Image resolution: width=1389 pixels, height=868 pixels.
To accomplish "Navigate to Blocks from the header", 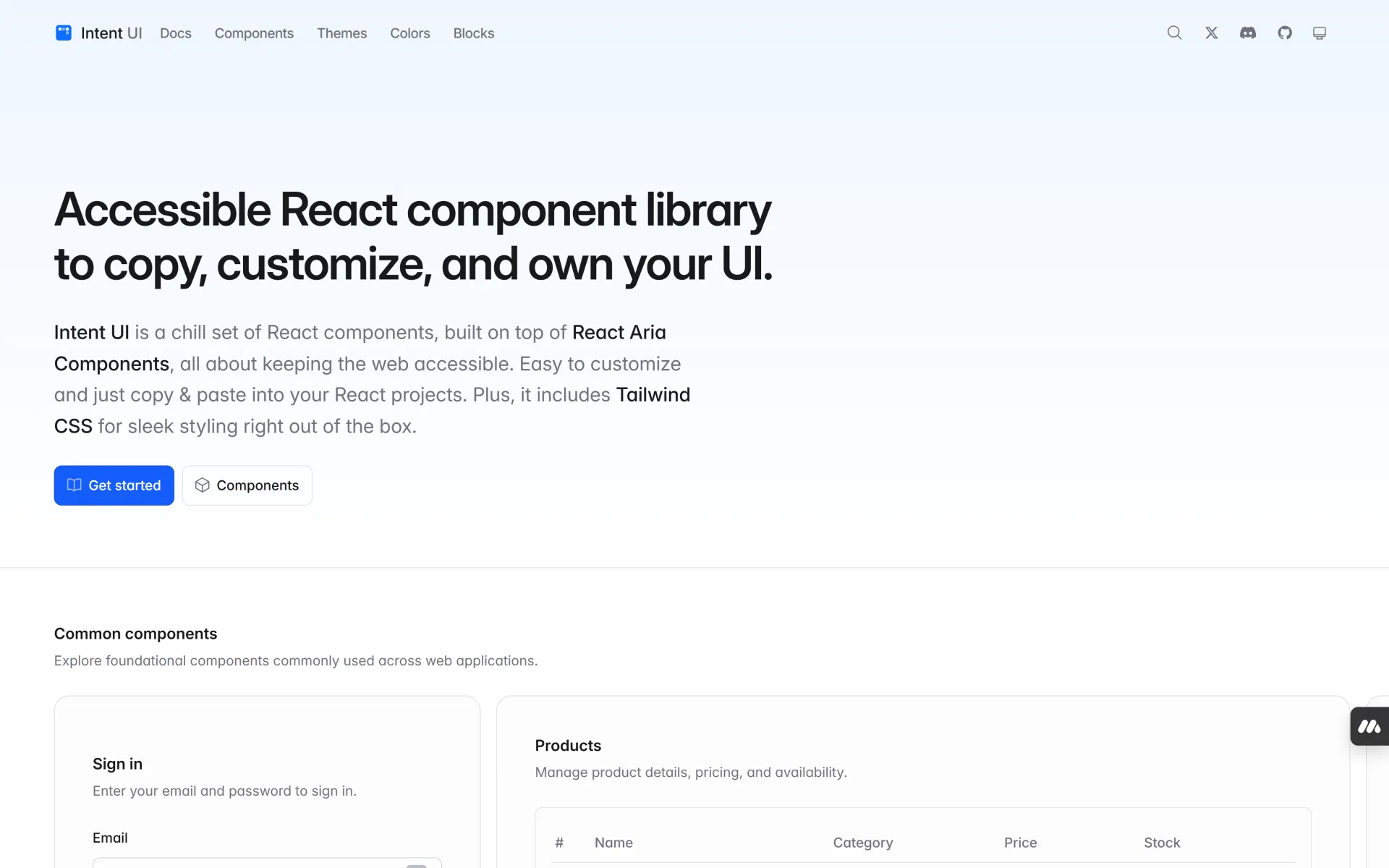I will (x=473, y=33).
